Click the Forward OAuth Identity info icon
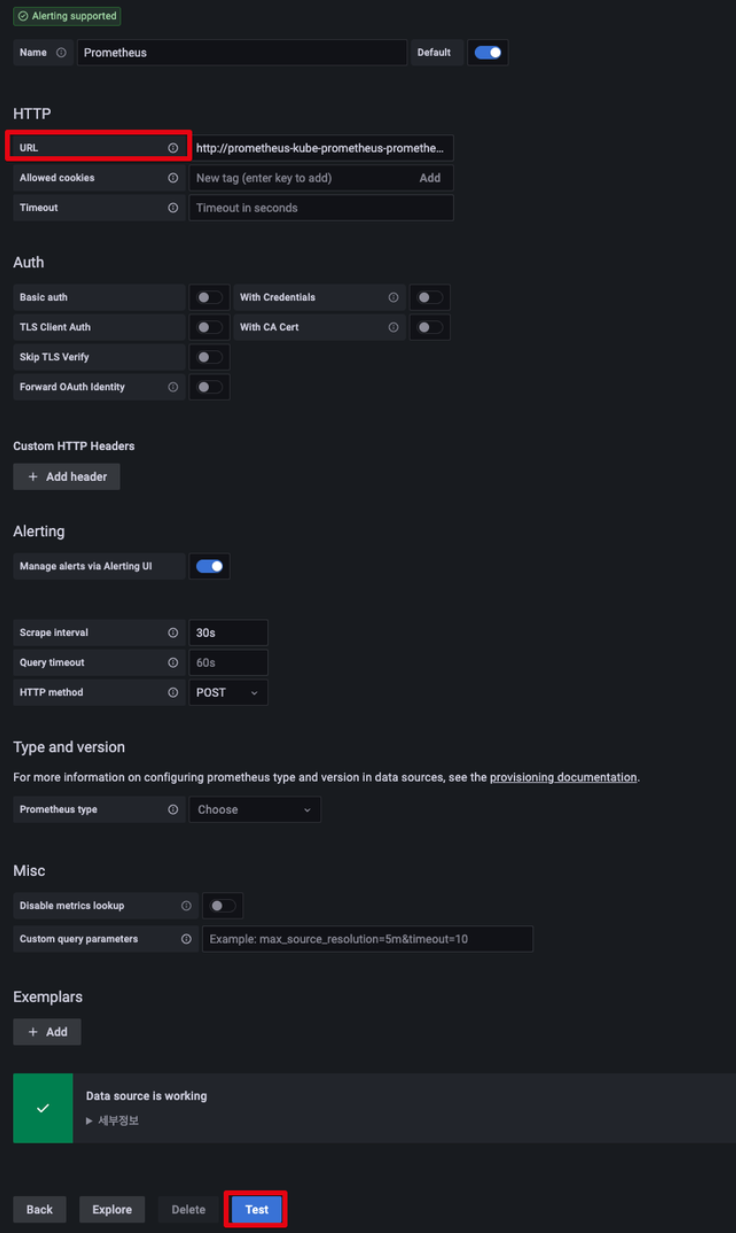 click(x=173, y=387)
